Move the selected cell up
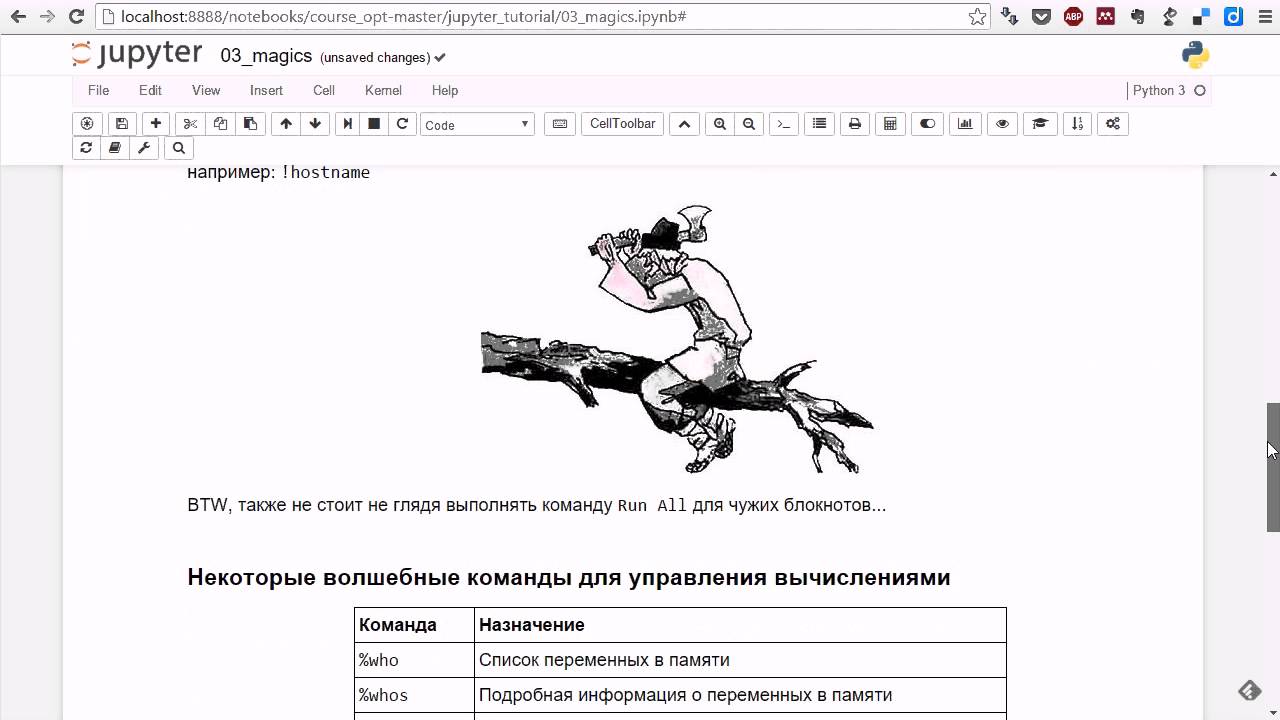The height and width of the screenshot is (720, 1280). pos(286,124)
